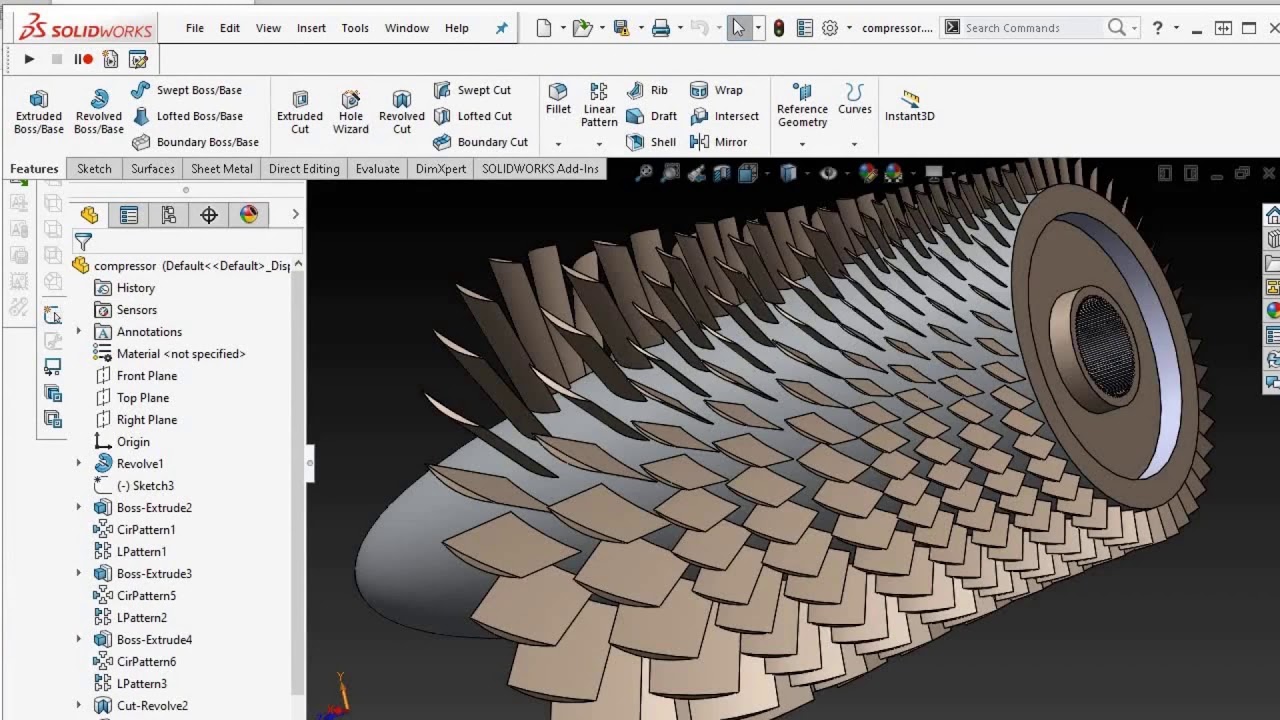Select the Lofted Boss/Base tool
1280x720 pixels.
coord(187,116)
